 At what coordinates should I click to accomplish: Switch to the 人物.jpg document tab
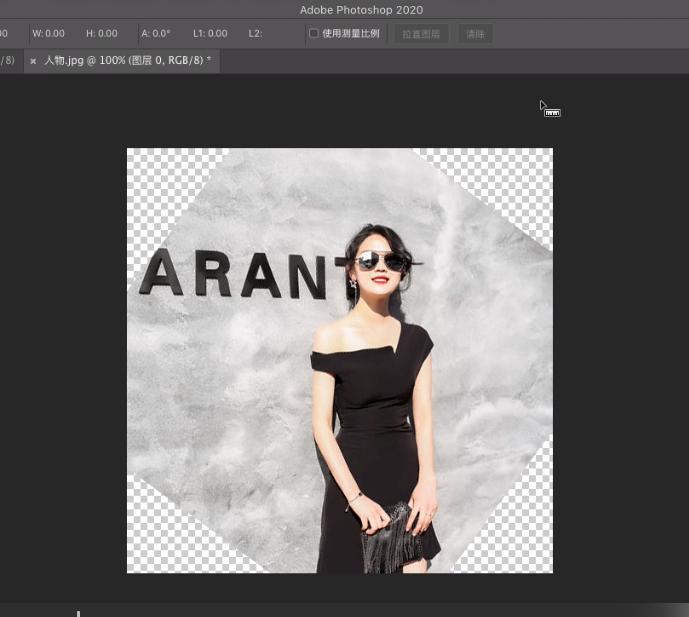pyautogui.click(x=126, y=61)
